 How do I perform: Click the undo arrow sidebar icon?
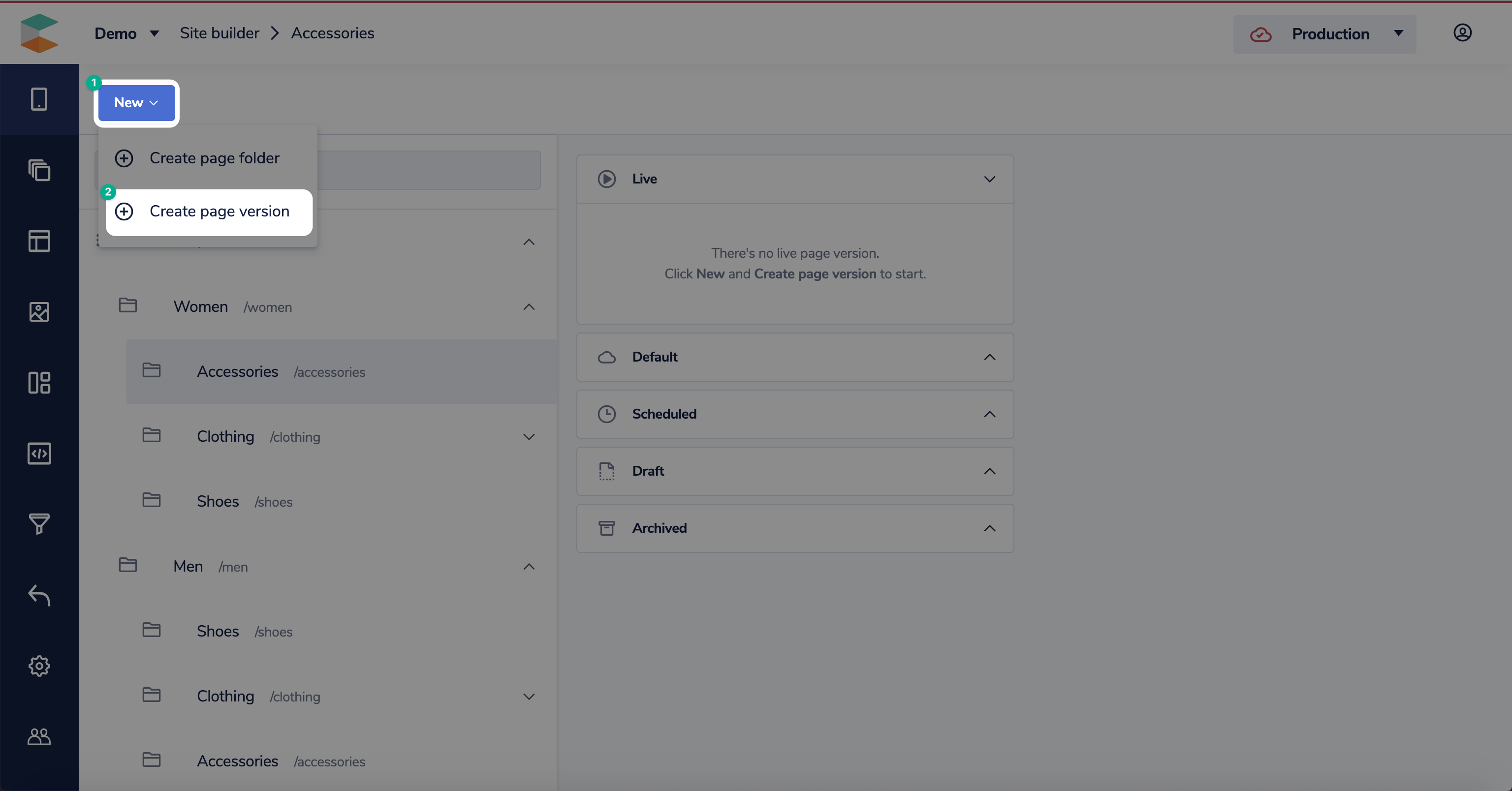pos(39,595)
